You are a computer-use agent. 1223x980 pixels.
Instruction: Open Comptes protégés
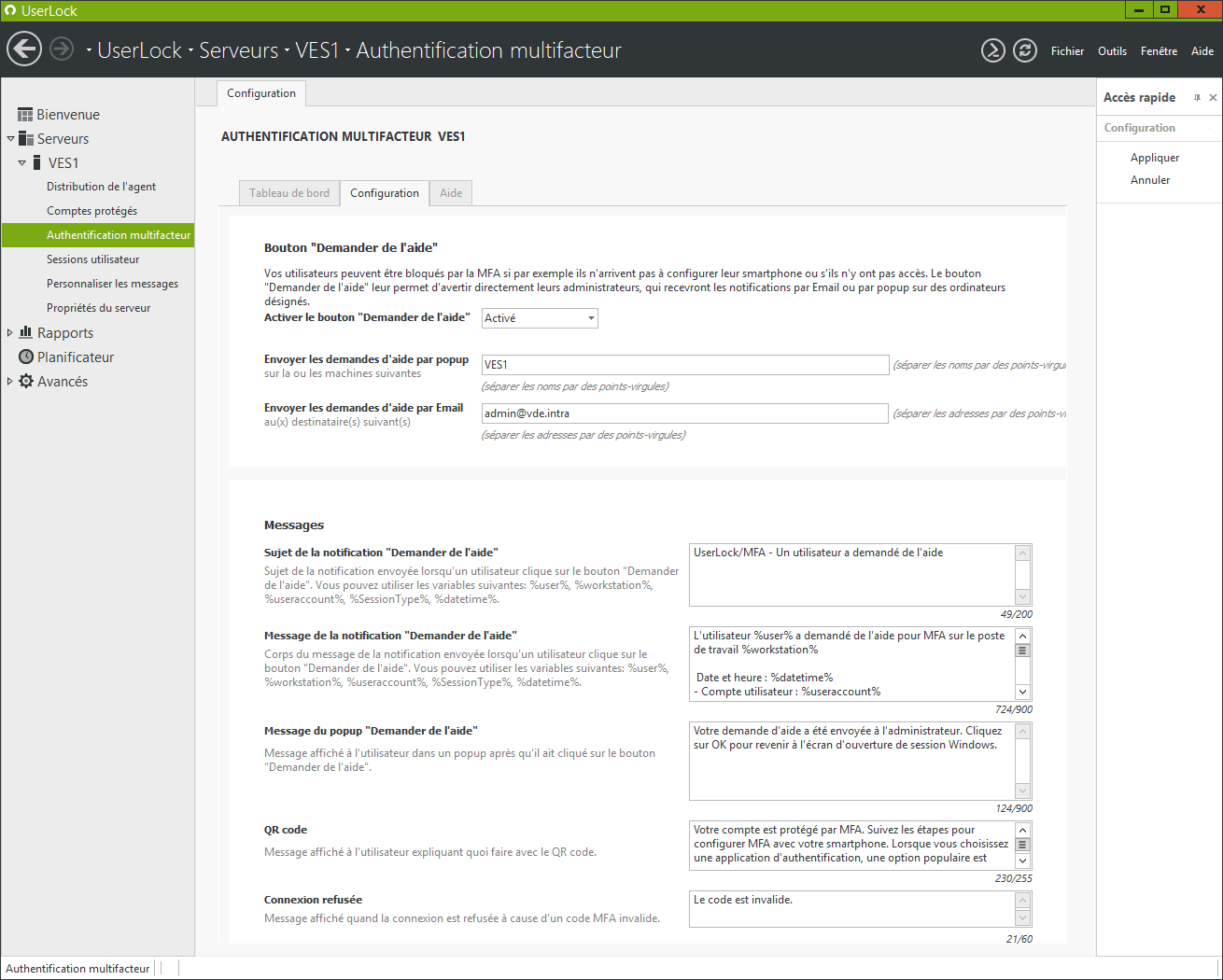91,211
